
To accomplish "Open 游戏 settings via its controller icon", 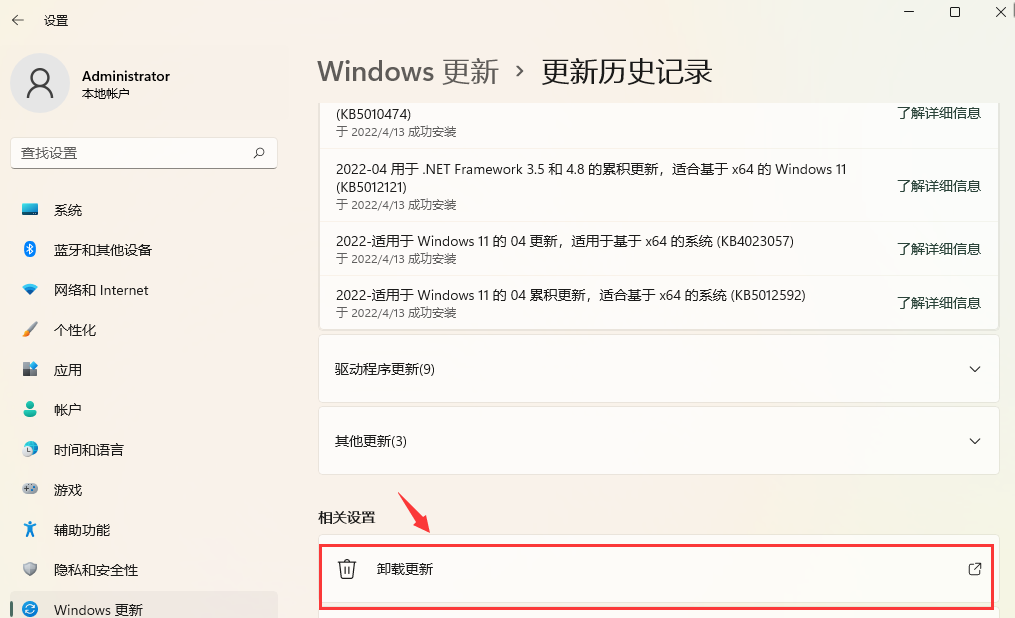I will click(29, 489).
